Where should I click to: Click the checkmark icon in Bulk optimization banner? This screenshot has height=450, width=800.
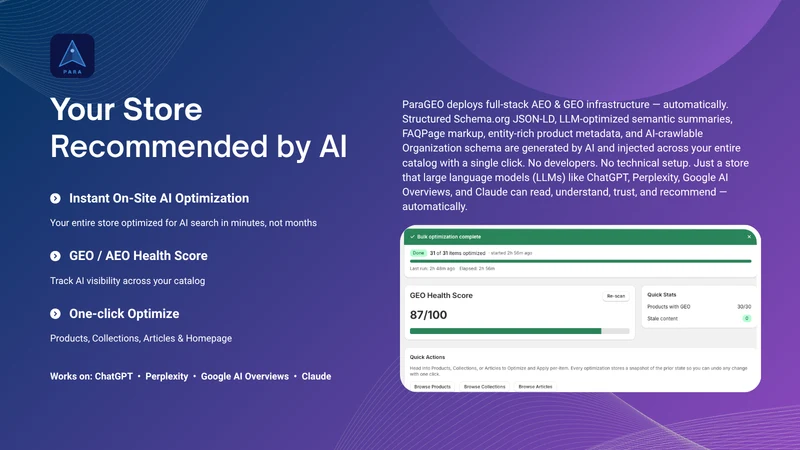point(412,237)
